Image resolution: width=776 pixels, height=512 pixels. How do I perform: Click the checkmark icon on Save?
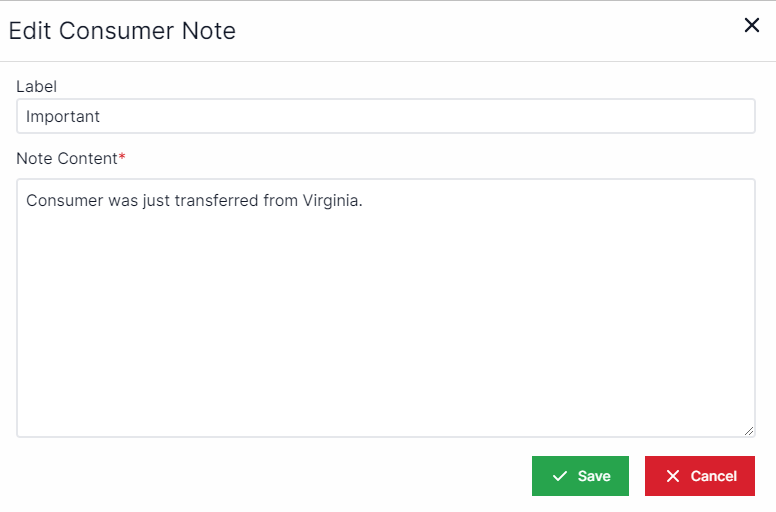pos(560,477)
